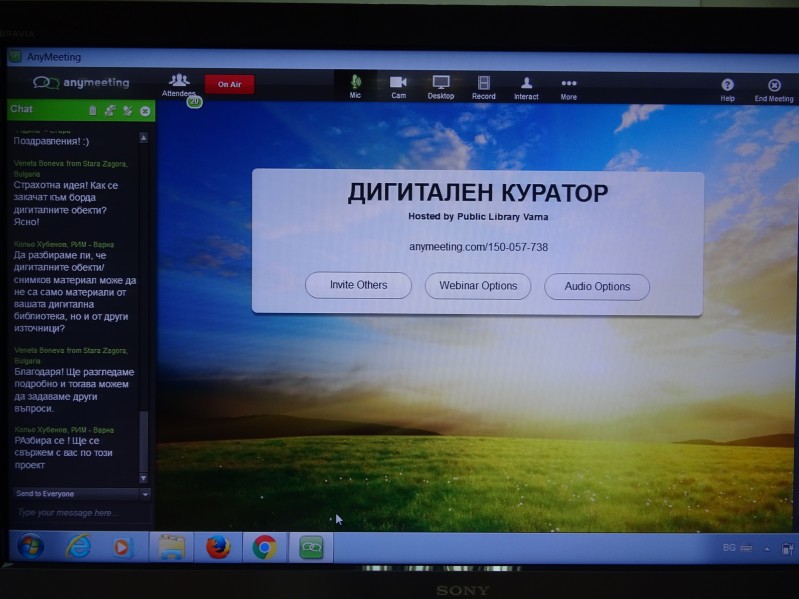Open Google Chrome from the taskbar

pyautogui.click(x=264, y=547)
